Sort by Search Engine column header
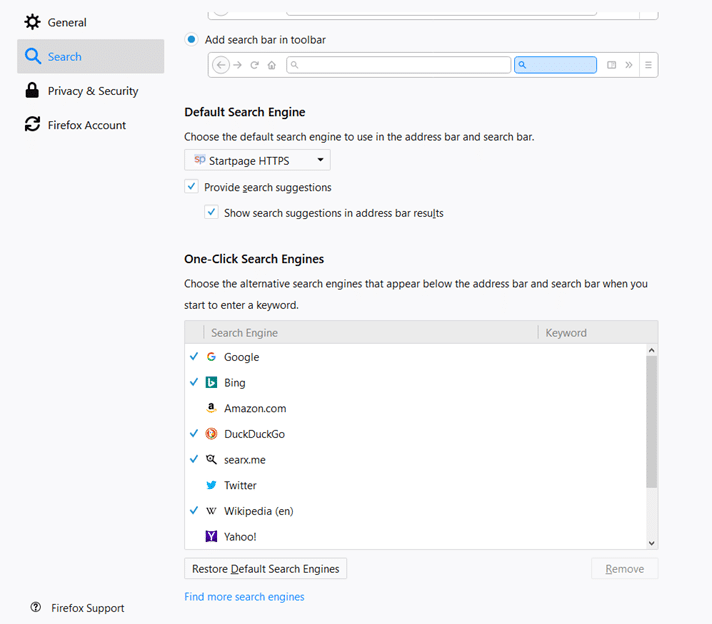Image resolution: width=712 pixels, height=624 pixels. 371,332
